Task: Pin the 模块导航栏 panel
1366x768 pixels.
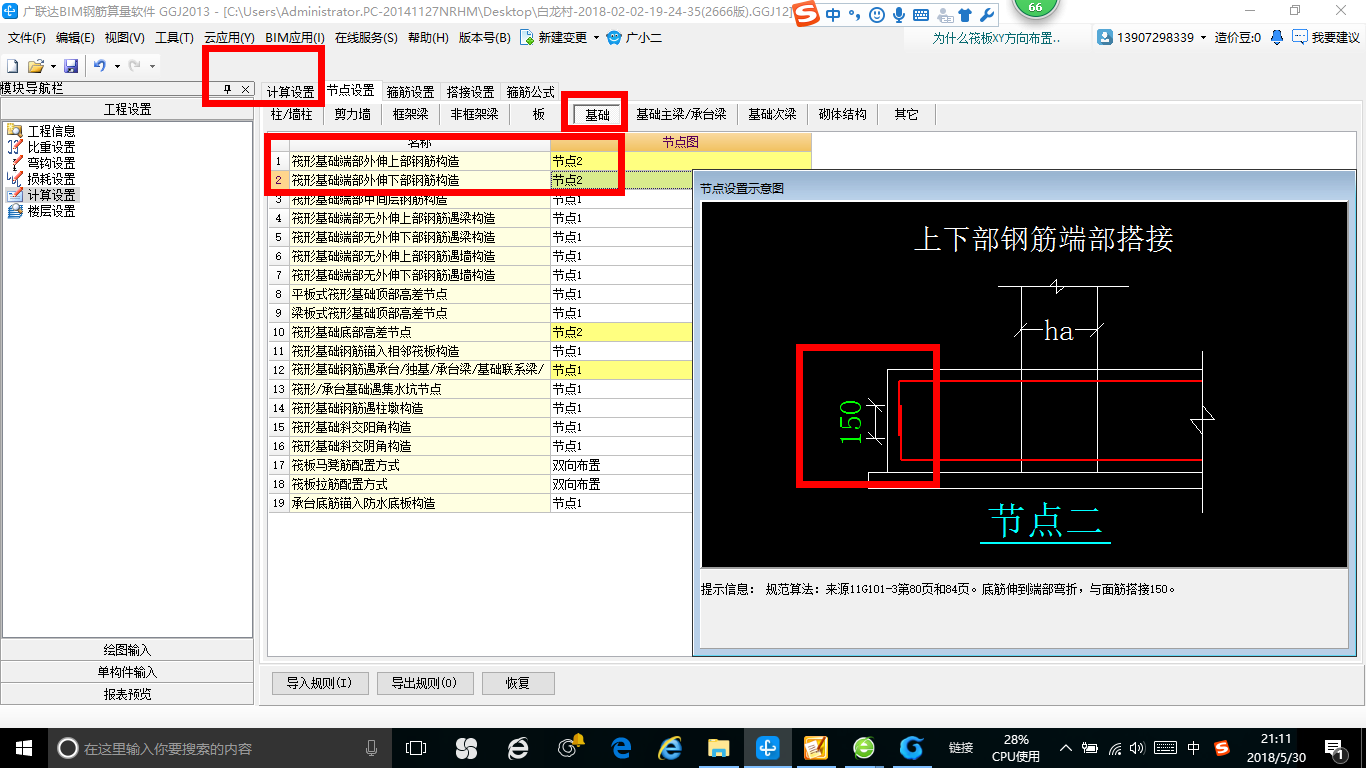Action: [228, 89]
